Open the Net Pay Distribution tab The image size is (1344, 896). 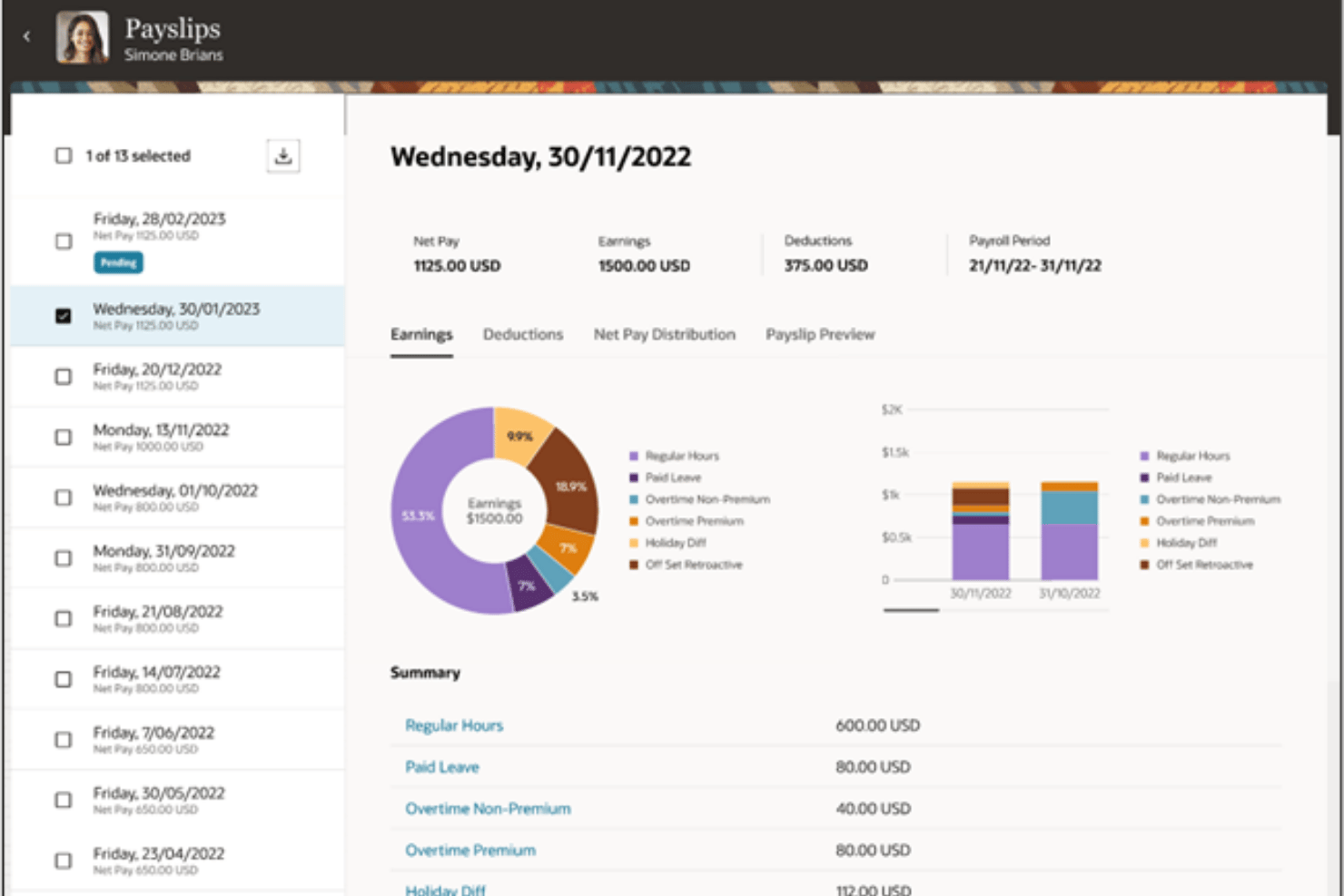[x=665, y=334]
